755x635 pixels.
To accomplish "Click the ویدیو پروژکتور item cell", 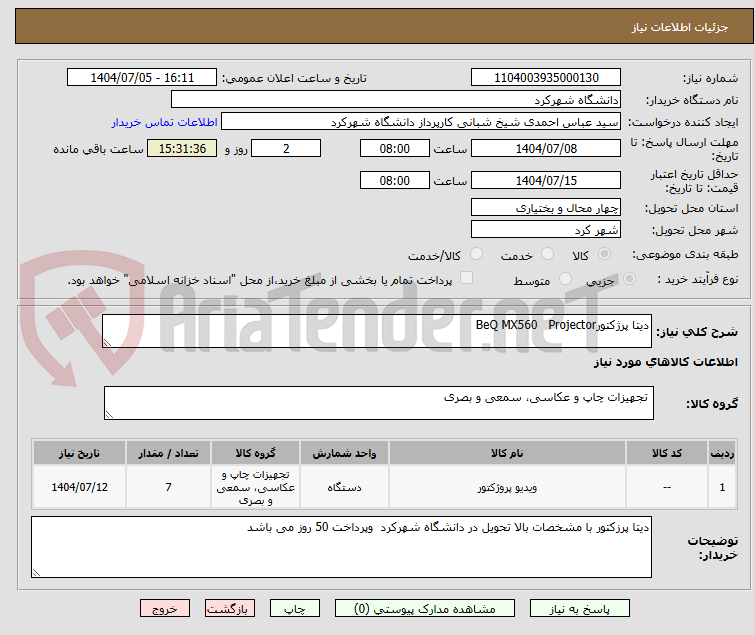I will tap(507, 487).
